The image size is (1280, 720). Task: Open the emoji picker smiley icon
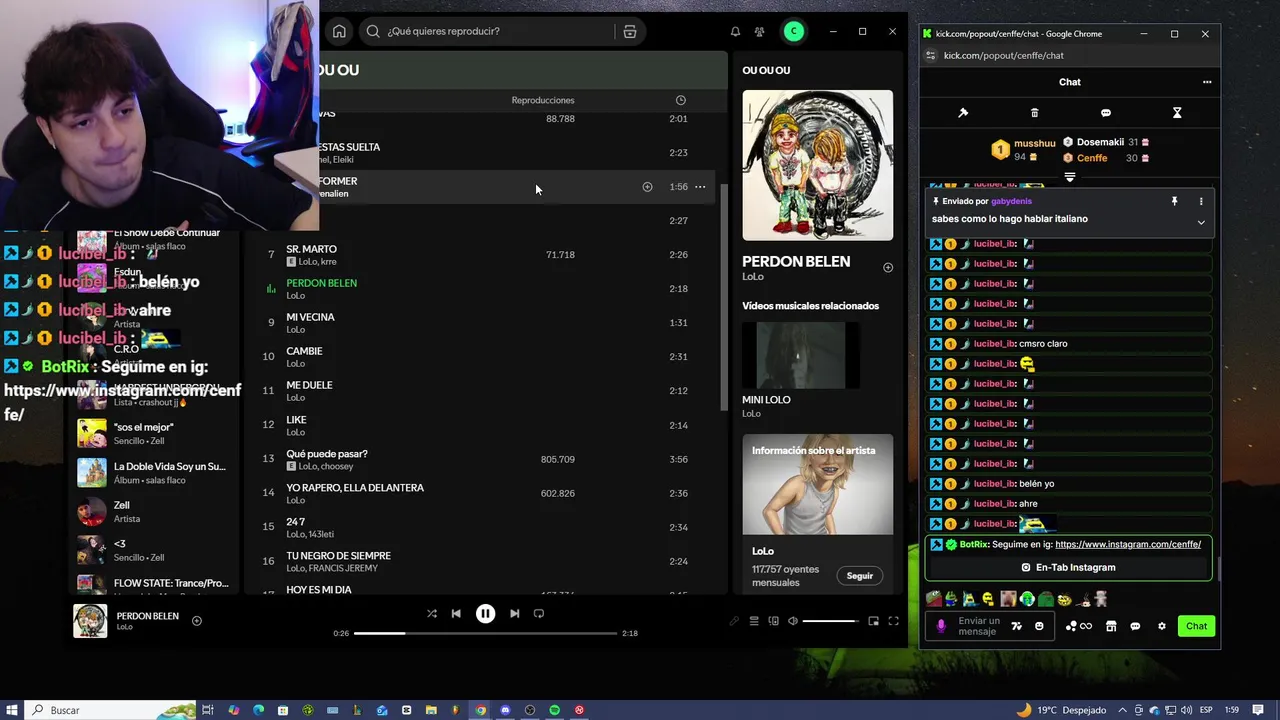coord(1039,626)
